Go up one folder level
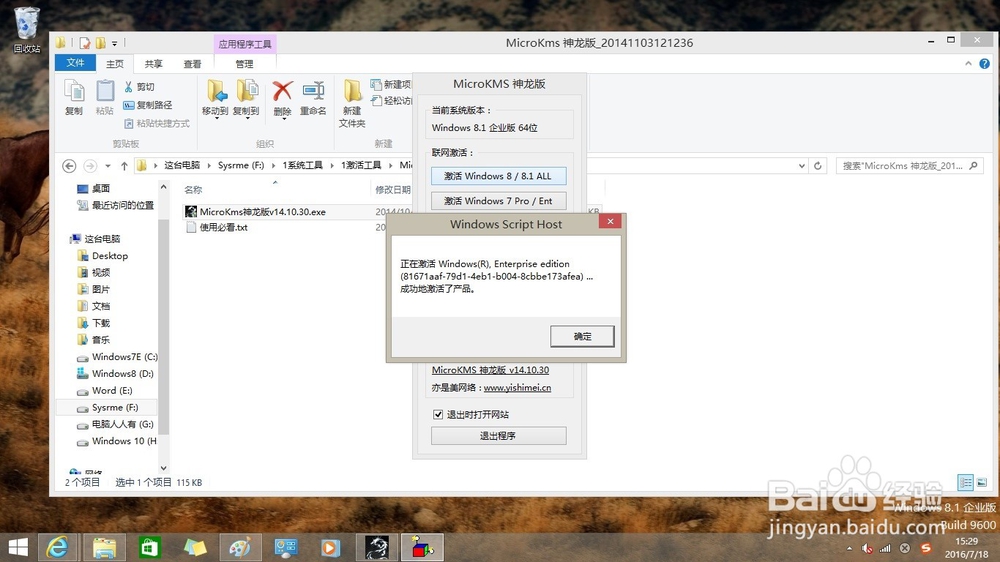Image resolution: width=1000 pixels, height=562 pixels. point(124,166)
